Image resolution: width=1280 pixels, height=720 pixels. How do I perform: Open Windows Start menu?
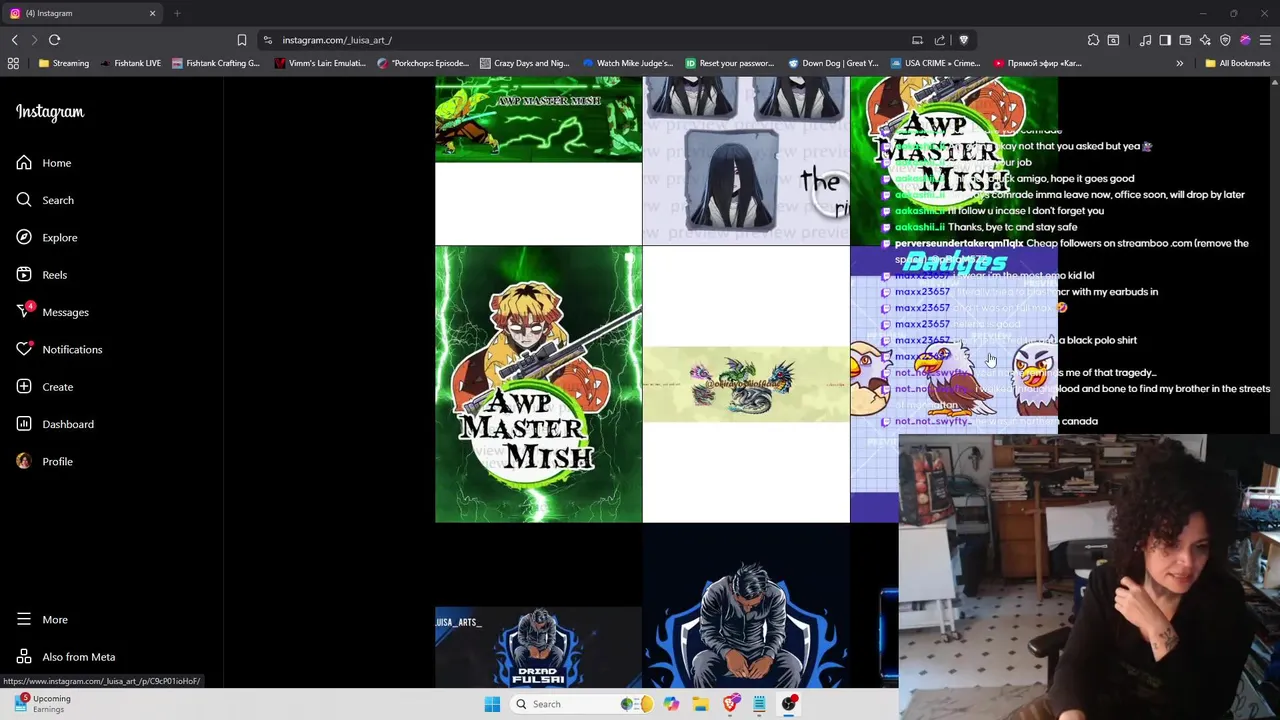pos(492,704)
